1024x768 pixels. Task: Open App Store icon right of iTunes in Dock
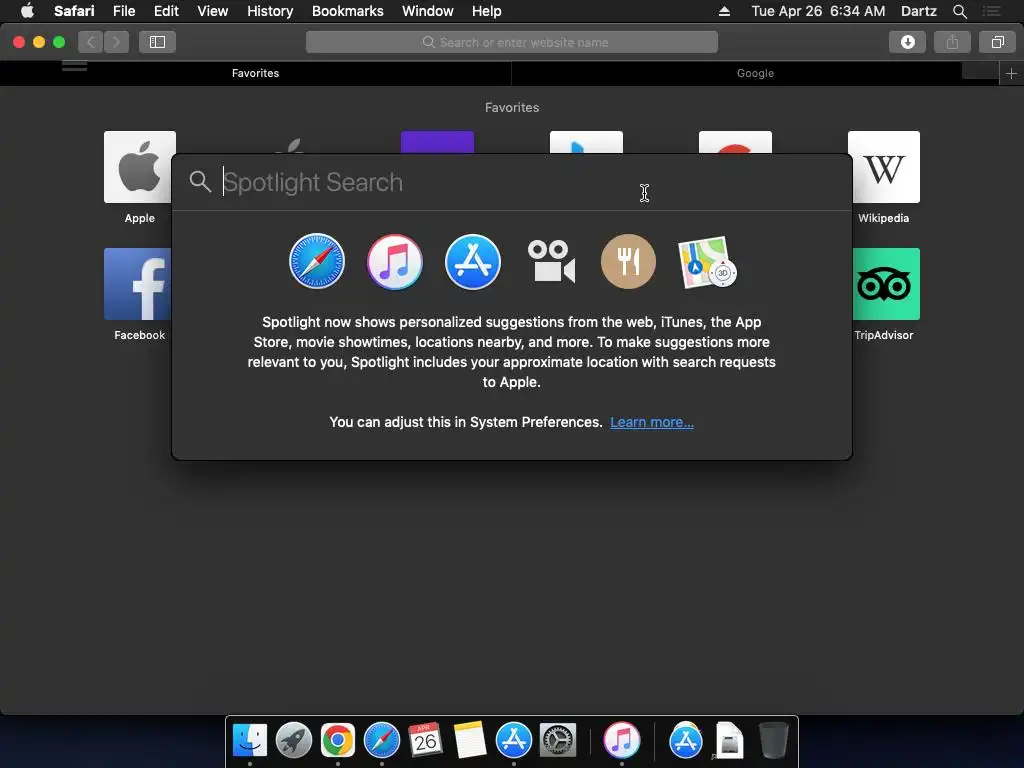[x=686, y=741]
